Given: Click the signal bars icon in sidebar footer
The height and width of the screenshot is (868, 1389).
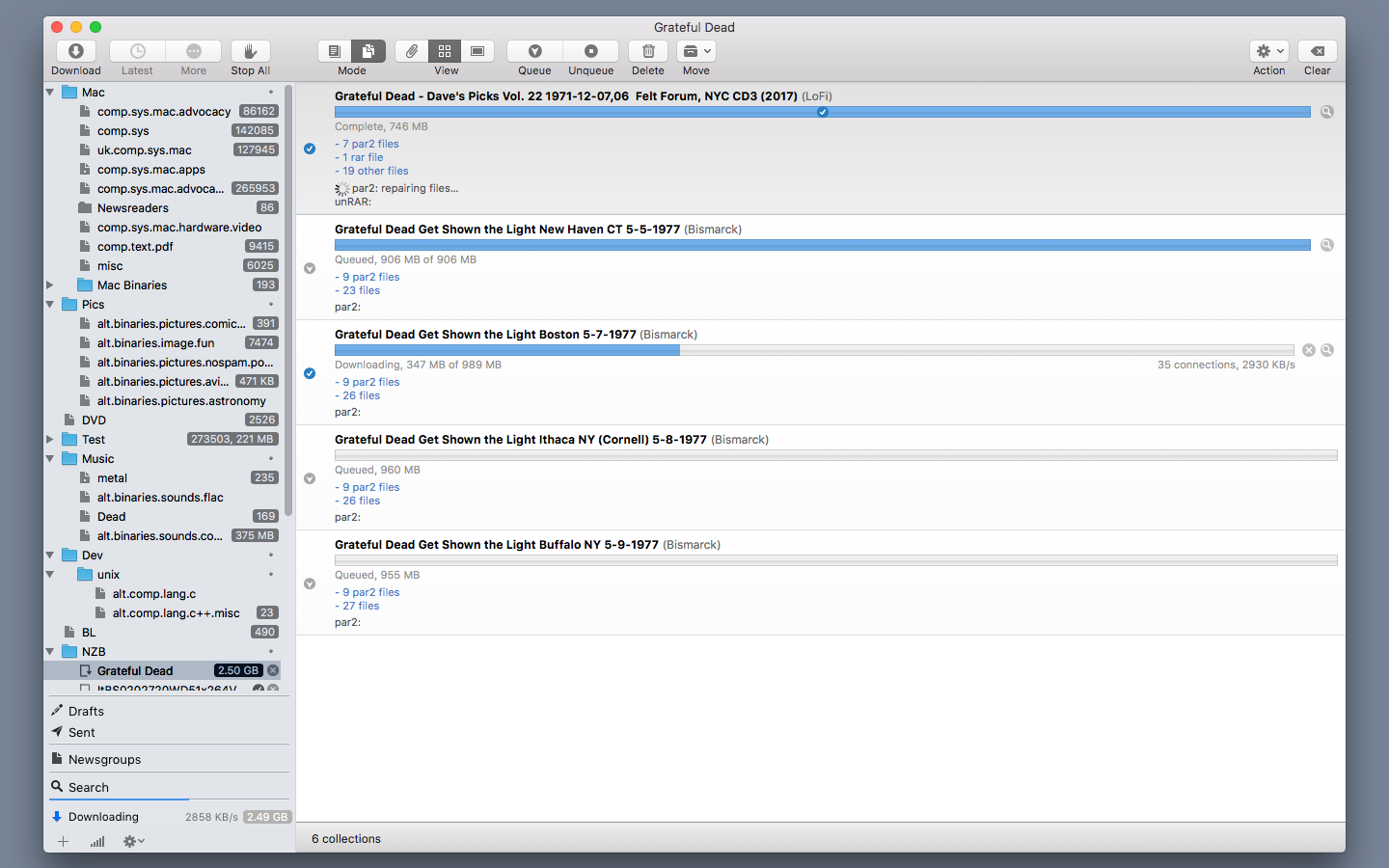Looking at the screenshot, I should tap(97, 841).
